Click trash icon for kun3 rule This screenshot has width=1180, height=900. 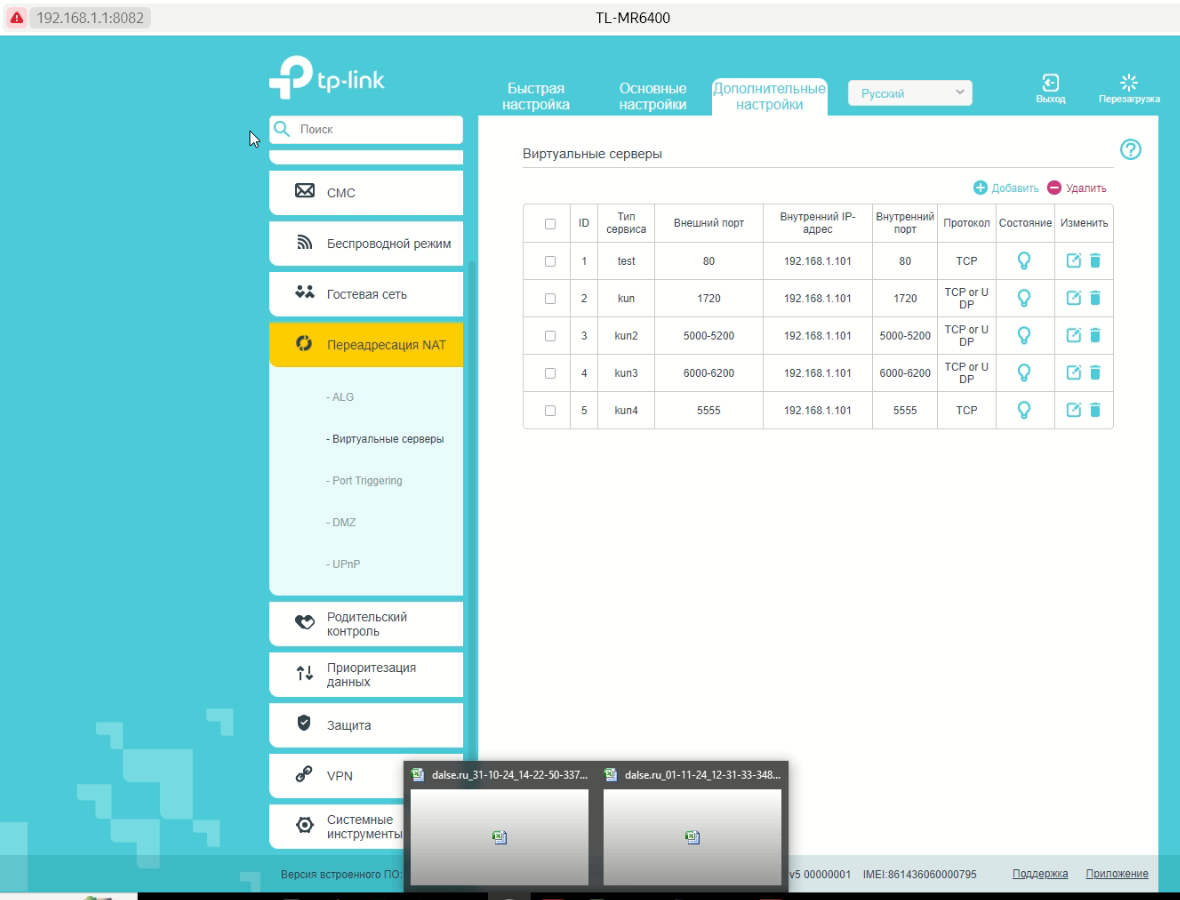(x=1095, y=373)
